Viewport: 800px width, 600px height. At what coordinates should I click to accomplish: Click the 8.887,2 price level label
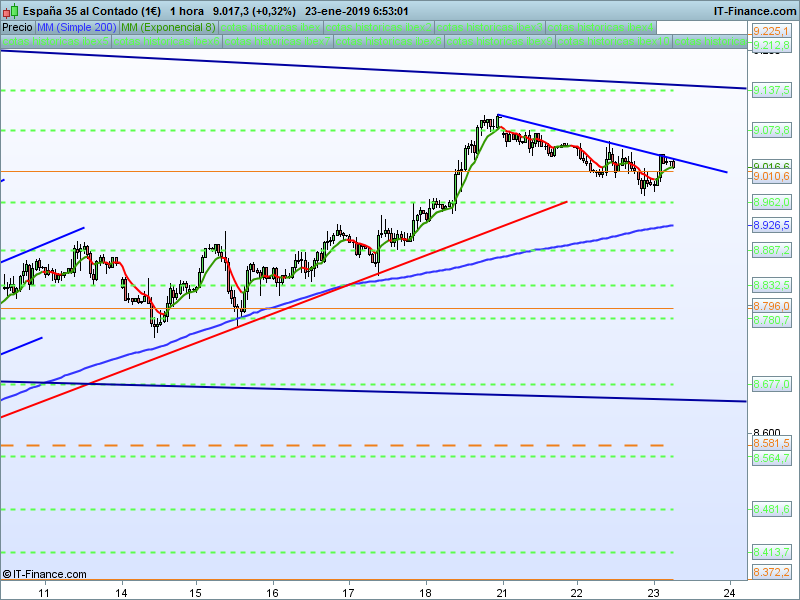(771, 250)
